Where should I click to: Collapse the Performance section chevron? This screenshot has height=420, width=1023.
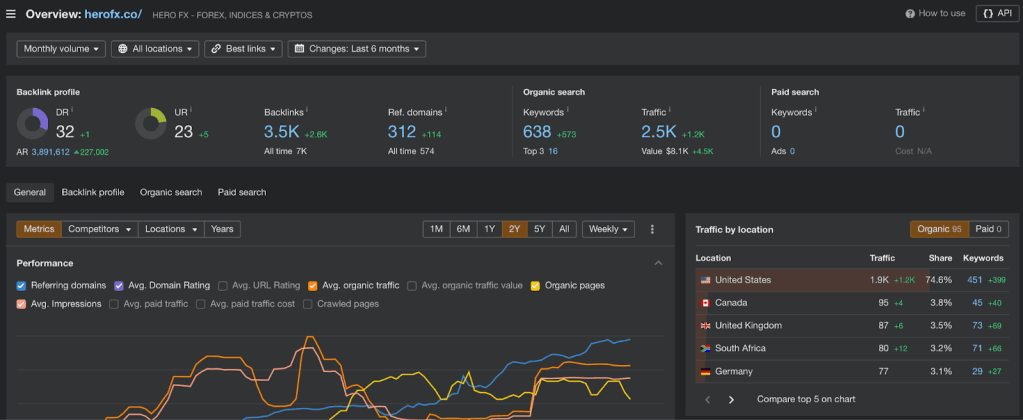[658, 263]
